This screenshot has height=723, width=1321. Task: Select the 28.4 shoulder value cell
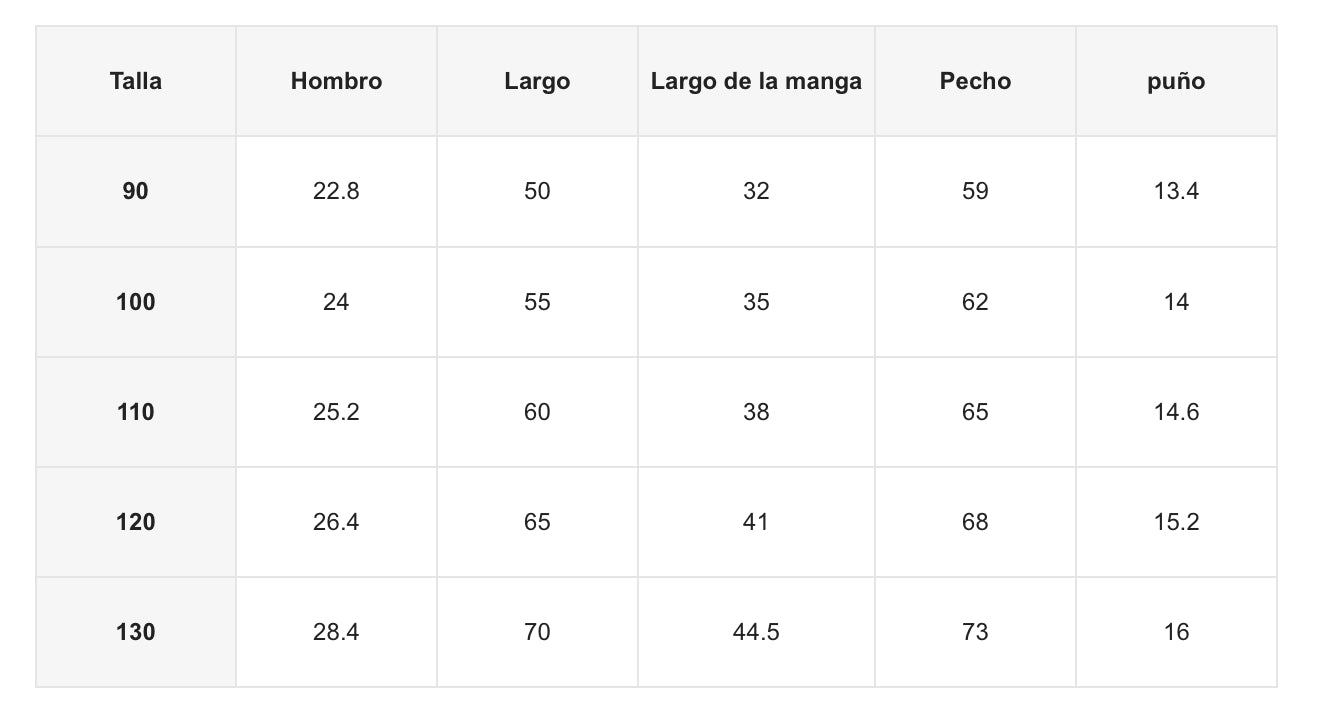coord(336,632)
